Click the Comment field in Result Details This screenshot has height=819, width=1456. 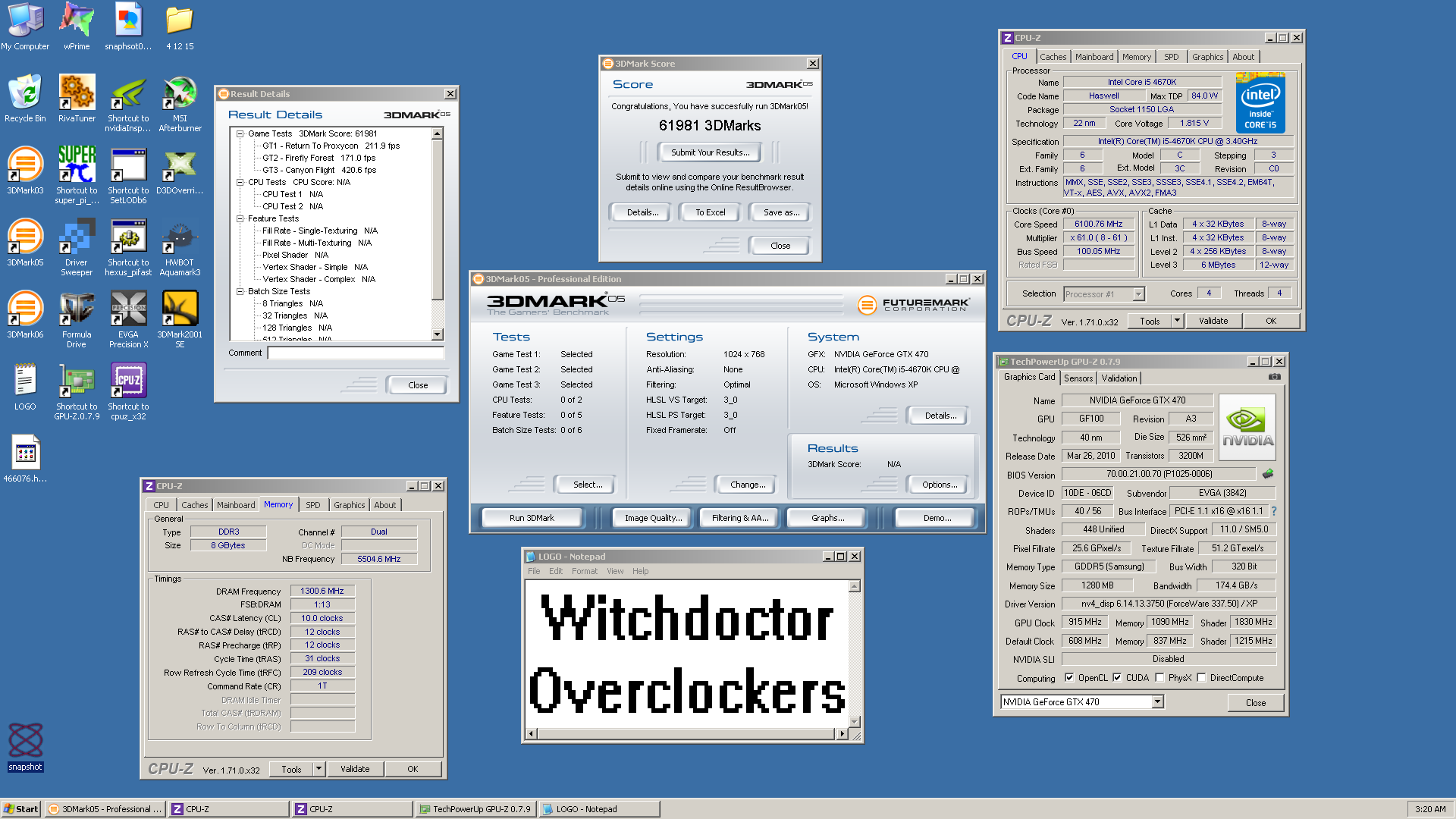[356, 353]
